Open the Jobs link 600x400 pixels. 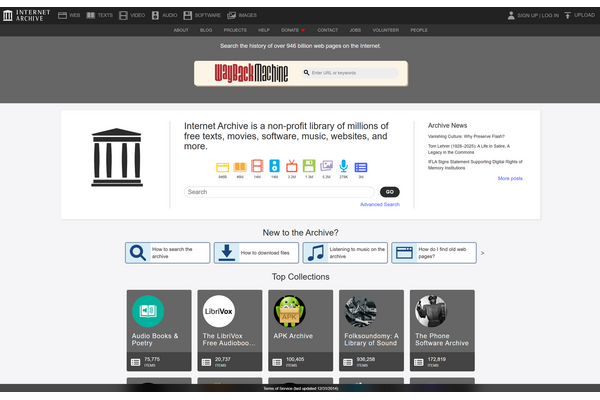[x=355, y=30]
